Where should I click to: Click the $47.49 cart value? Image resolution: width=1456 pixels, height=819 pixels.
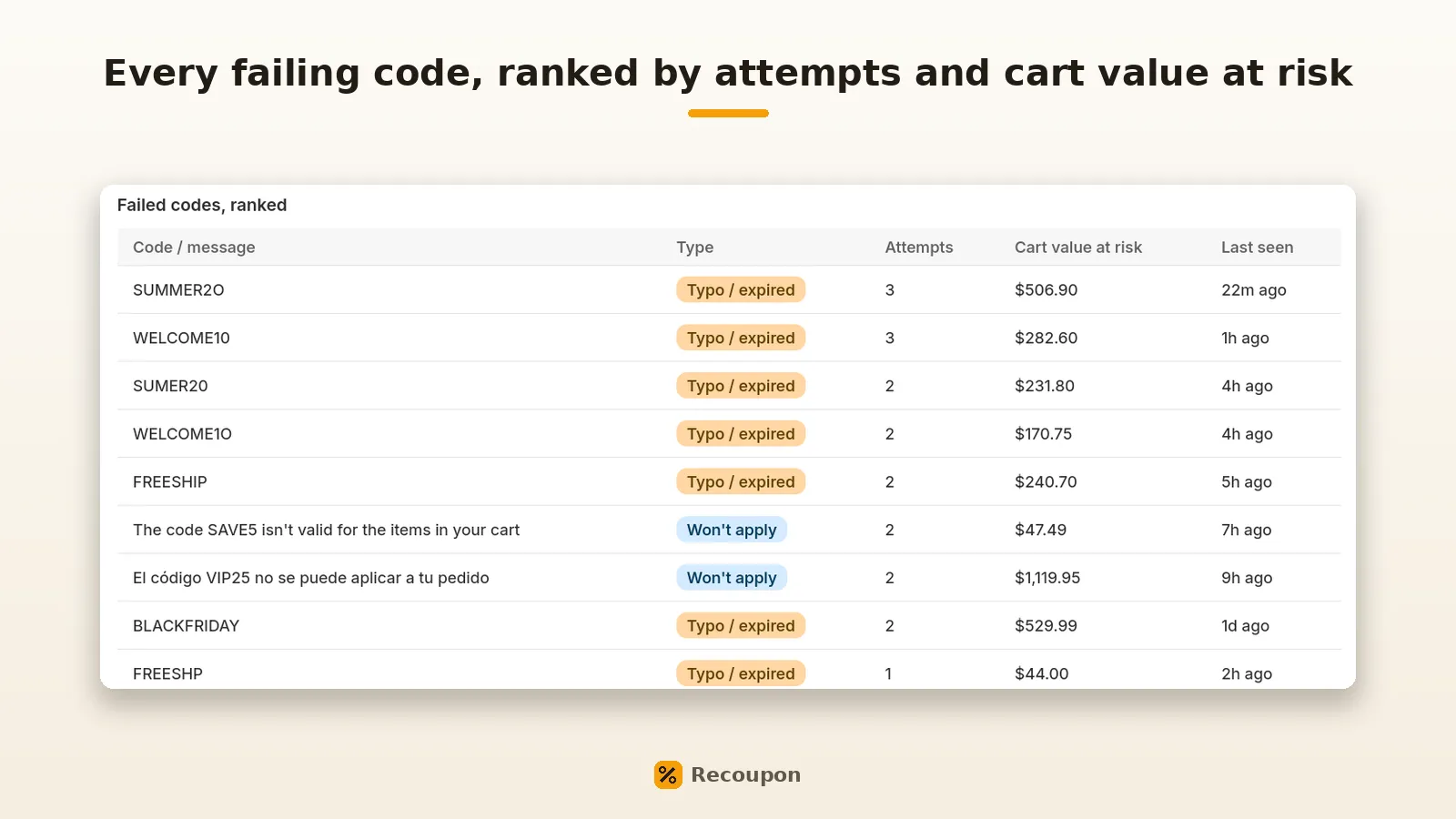pos(1040,530)
